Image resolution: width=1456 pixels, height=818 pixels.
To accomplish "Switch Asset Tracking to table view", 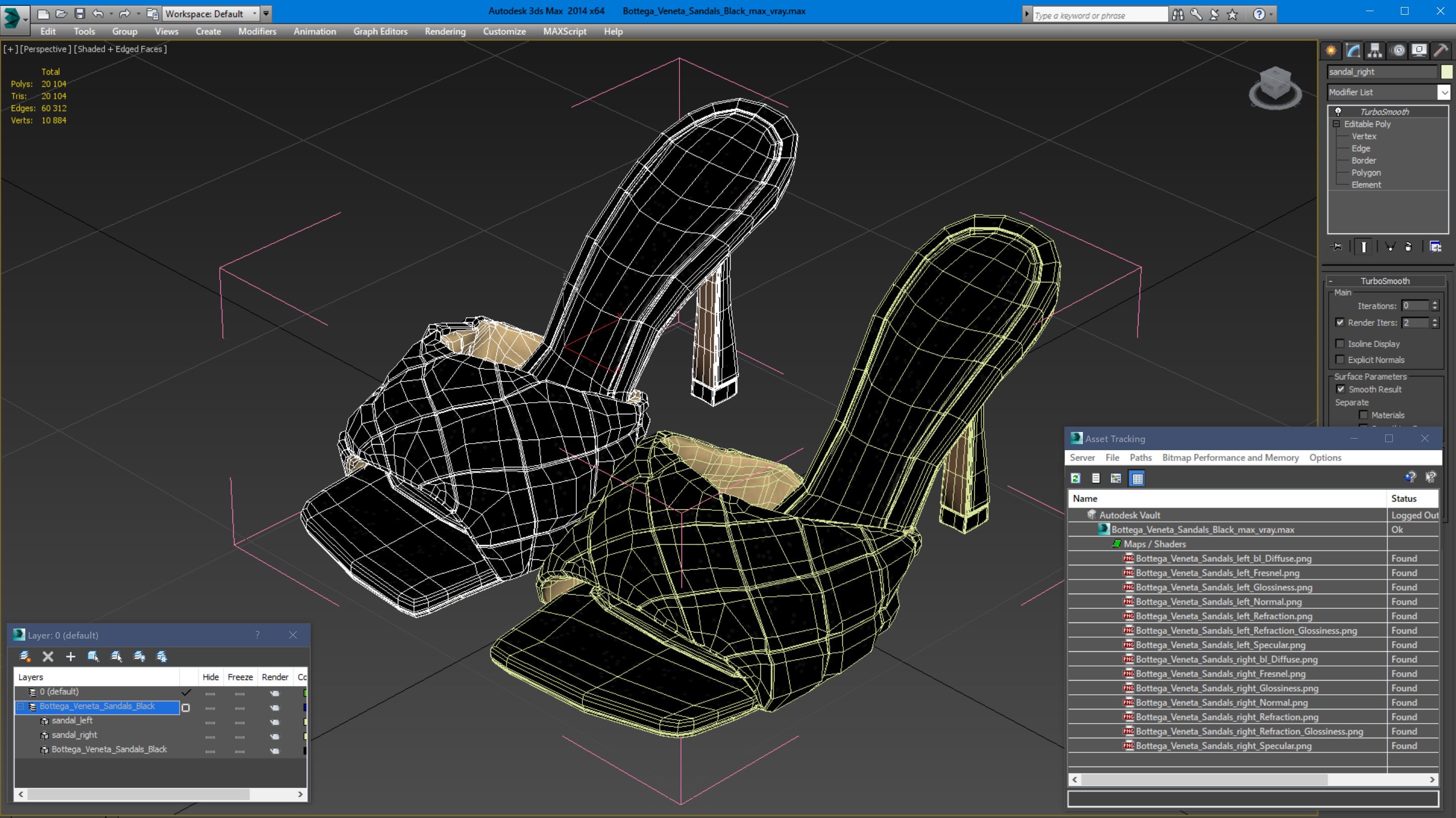I will tap(1137, 478).
